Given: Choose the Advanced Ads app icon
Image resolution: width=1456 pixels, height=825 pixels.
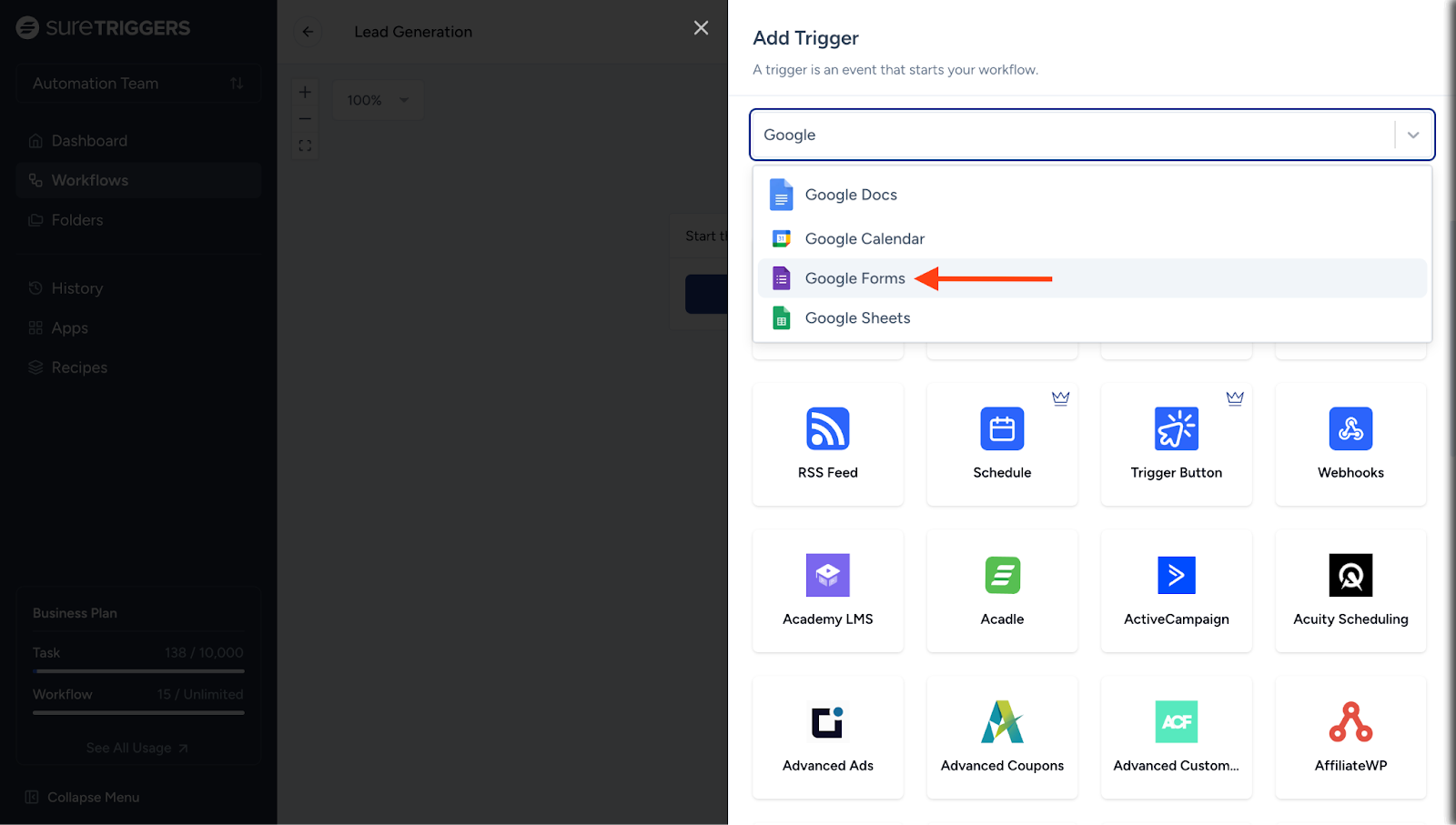Looking at the screenshot, I should pyautogui.click(x=827, y=721).
